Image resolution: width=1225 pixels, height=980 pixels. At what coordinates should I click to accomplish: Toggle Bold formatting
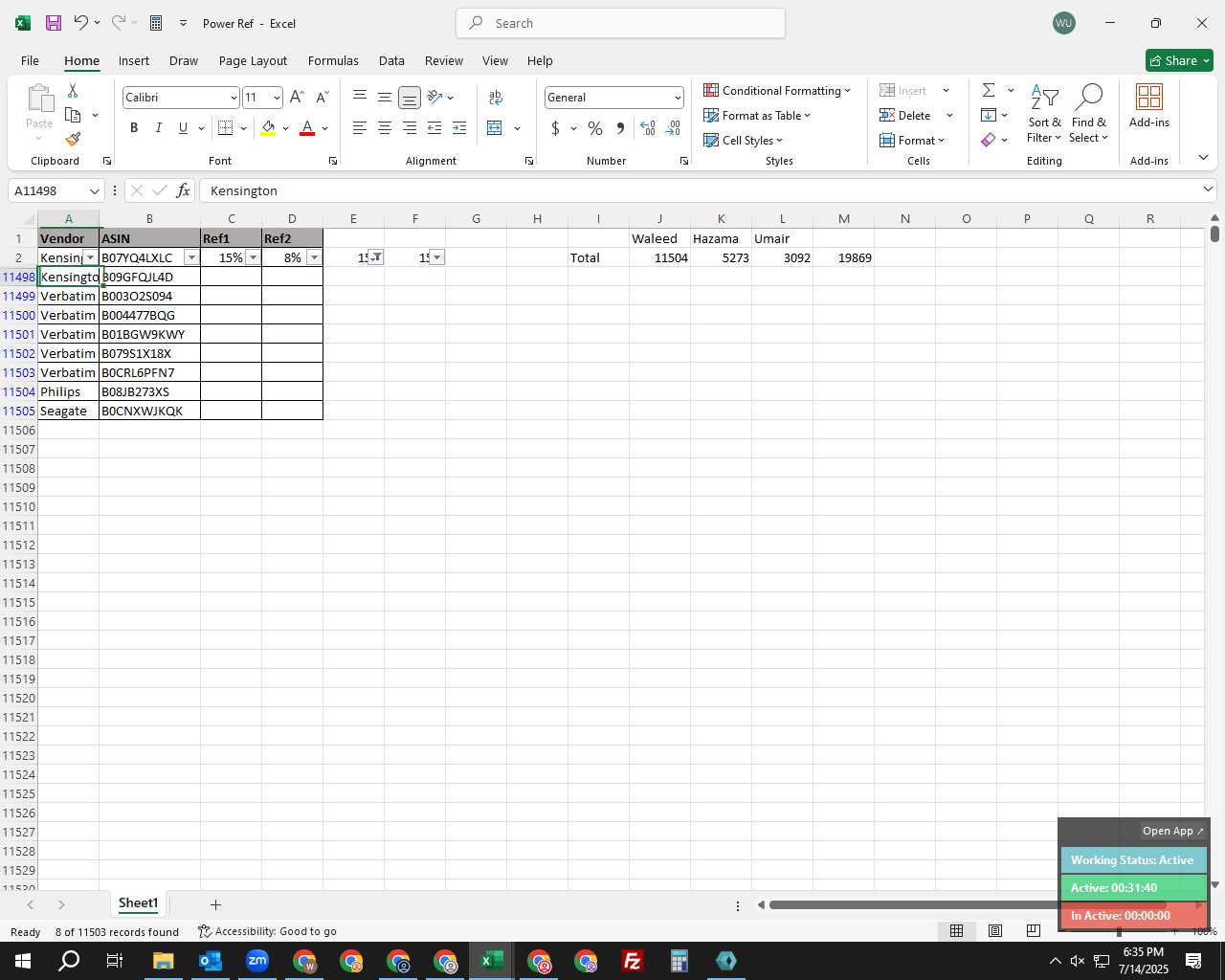134,128
